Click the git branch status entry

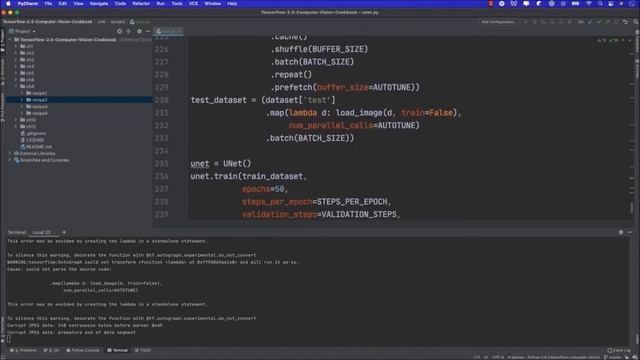(x=613, y=357)
